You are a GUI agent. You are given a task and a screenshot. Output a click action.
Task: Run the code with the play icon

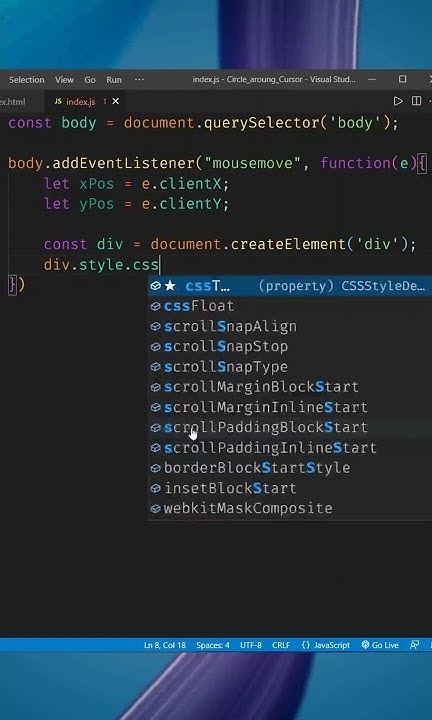click(x=398, y=101)
